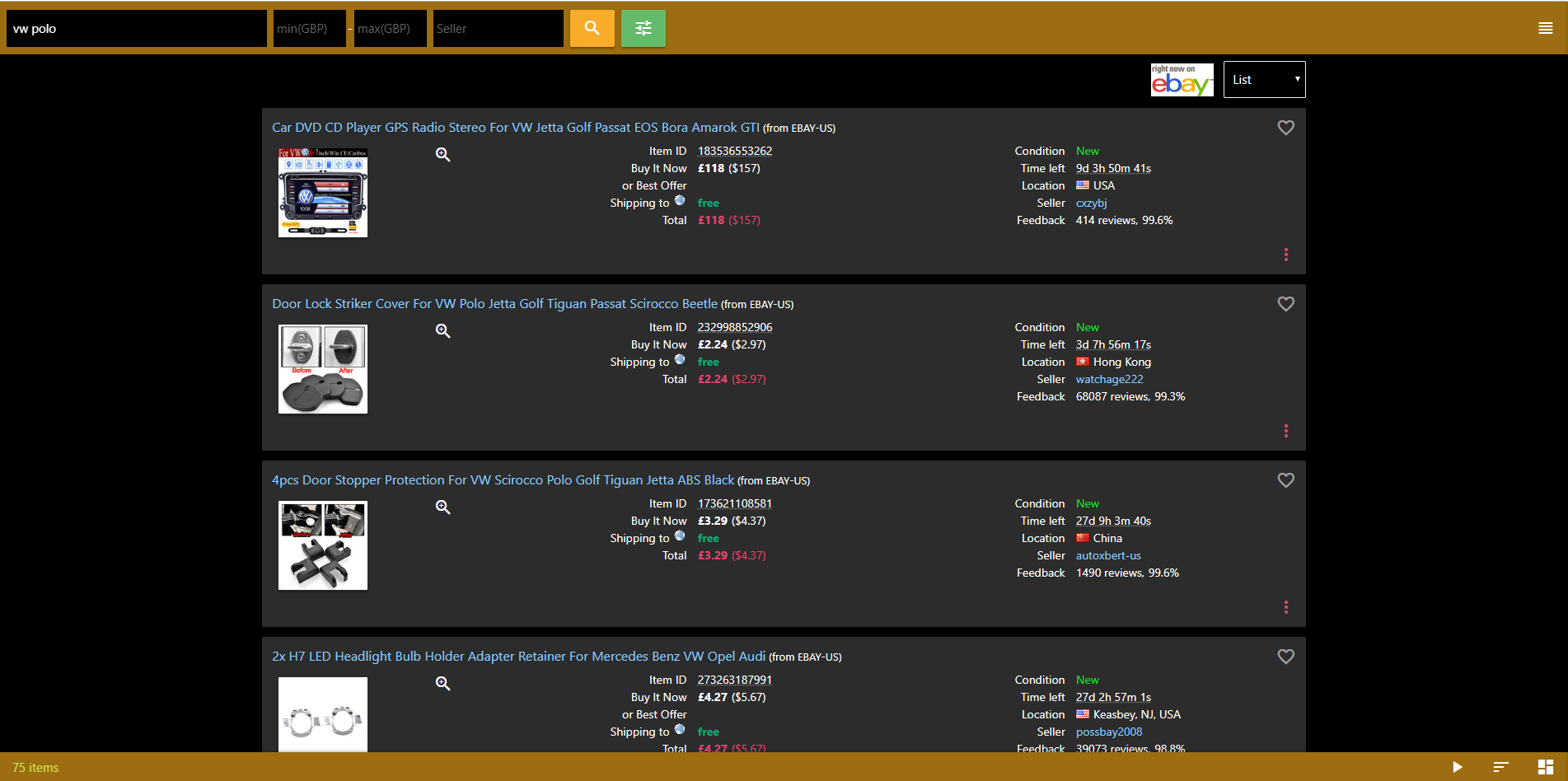Image resolution: width=1568 pixels, height=781 pixels.
Task: Open more options for 4pcs Door Stopper listing
Action: [x=1285, y=607]
